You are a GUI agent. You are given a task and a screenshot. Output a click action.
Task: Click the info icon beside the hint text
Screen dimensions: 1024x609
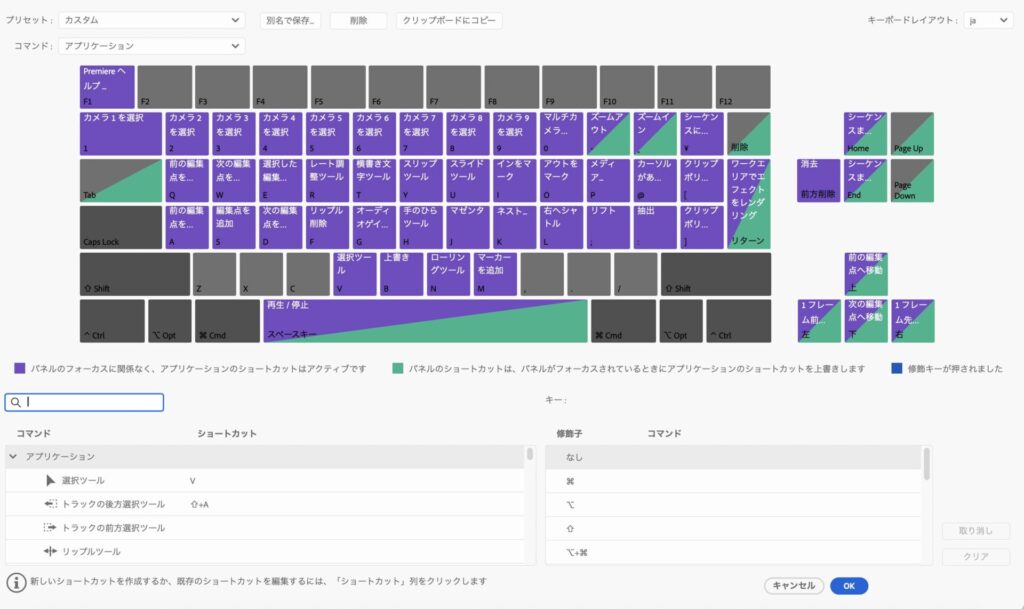(16, 582)
